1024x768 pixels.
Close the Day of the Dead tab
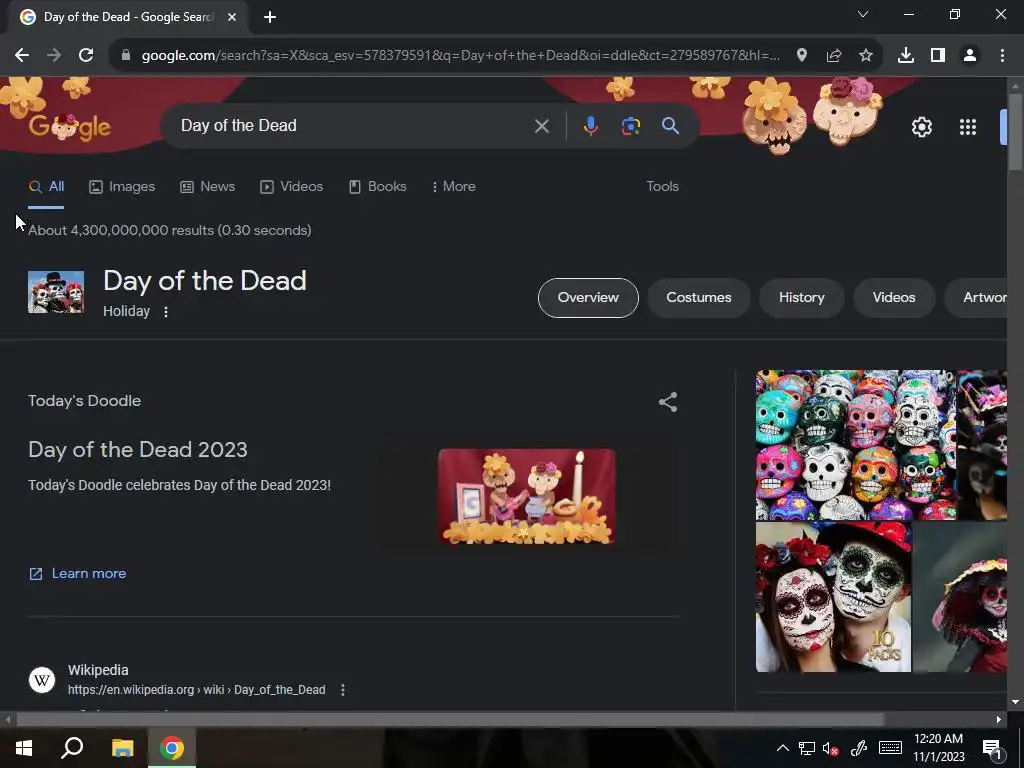pyautogui.click(x=232, y=17)
